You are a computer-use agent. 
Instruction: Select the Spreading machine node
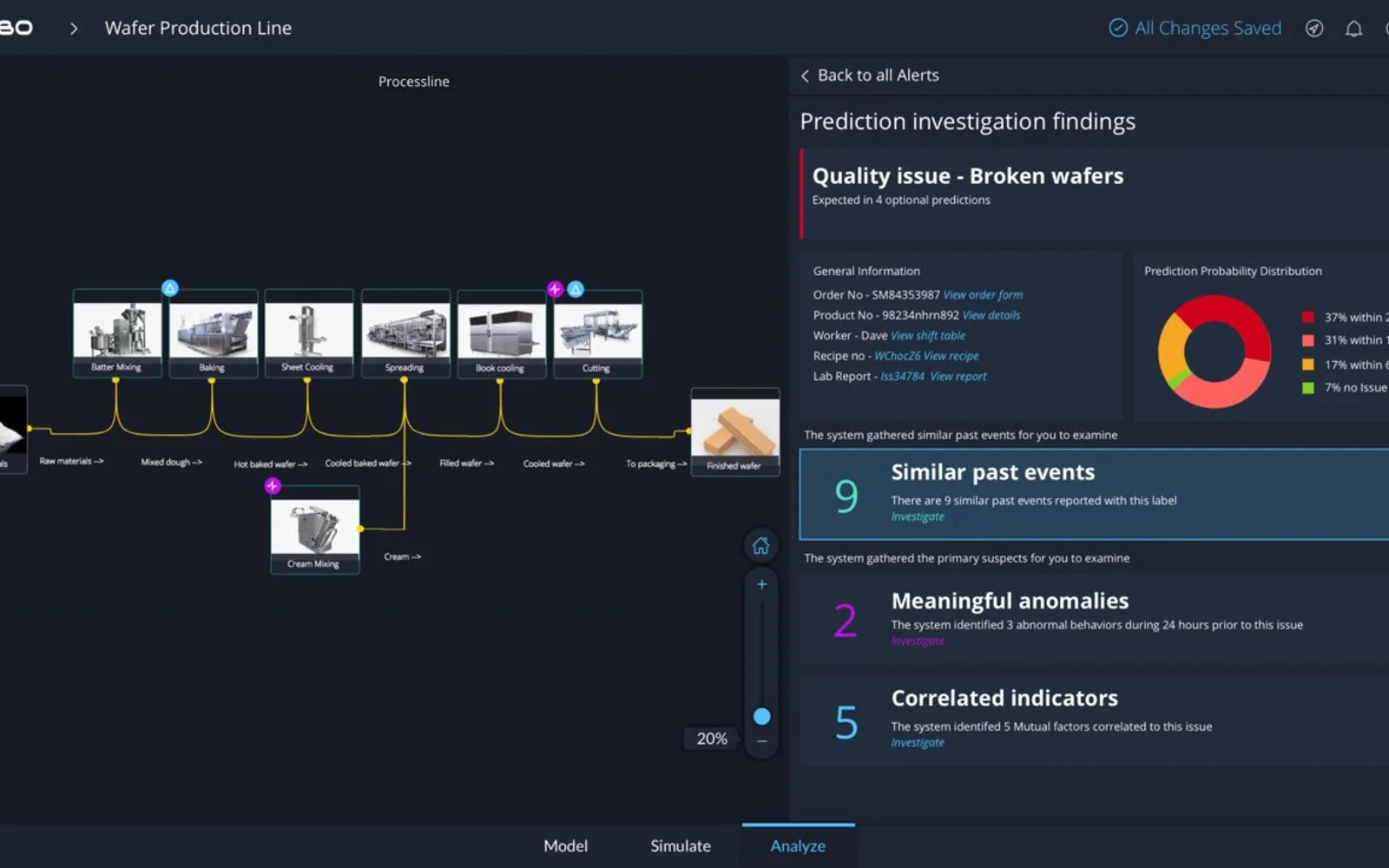click(405, 333)
